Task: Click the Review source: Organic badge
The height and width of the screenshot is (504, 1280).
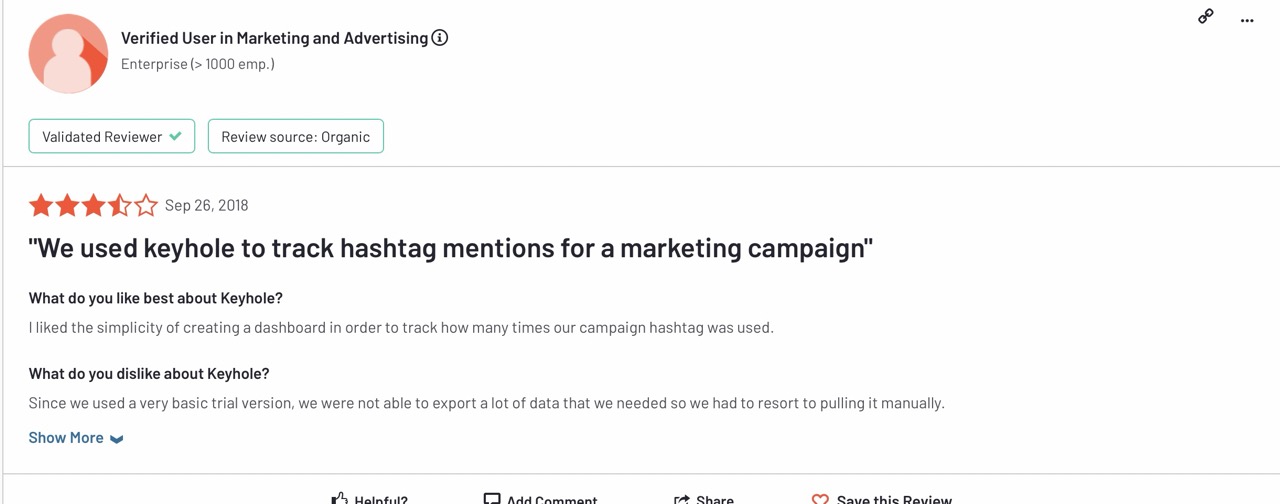Action: point(295,137)
